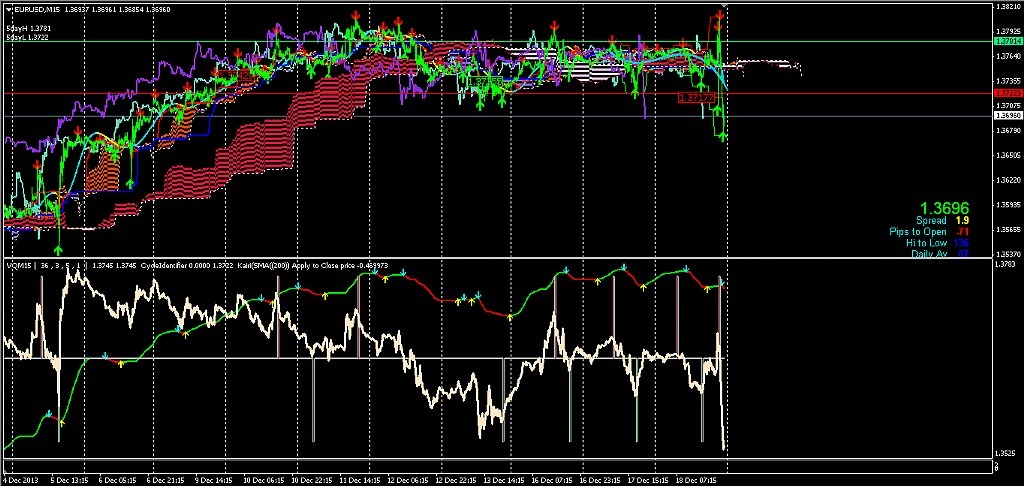Click the chart shift triangle on the top edge
Viewport: 1024px width, 486px height.
[724, 5]
